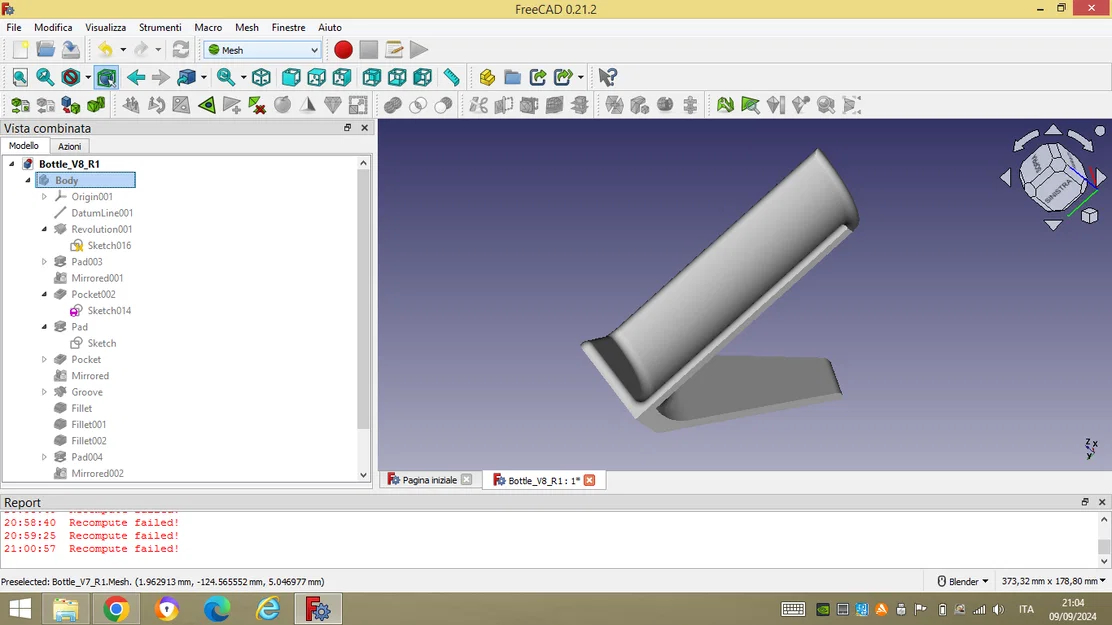This screenshot has height=625, width=1112.
Task: Undo the last action
Action: (106, 50)
